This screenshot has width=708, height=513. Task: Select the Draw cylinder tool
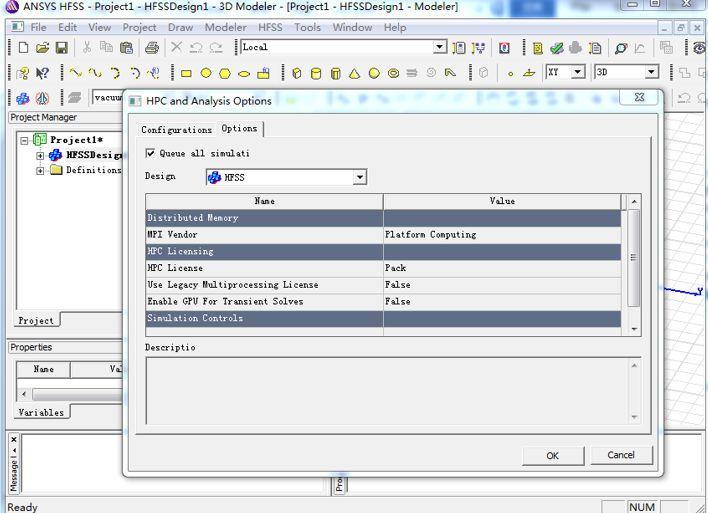(x=316, y=73)
